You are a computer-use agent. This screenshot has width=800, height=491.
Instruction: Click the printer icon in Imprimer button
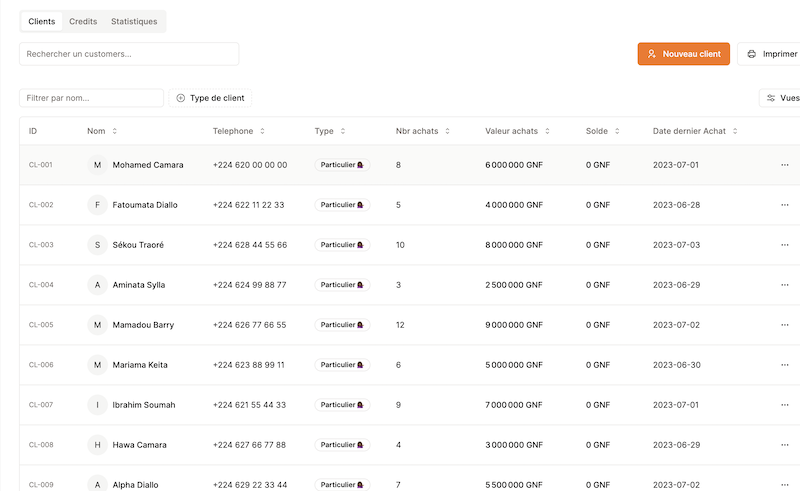pyautogui.click(x=752, y=54)
